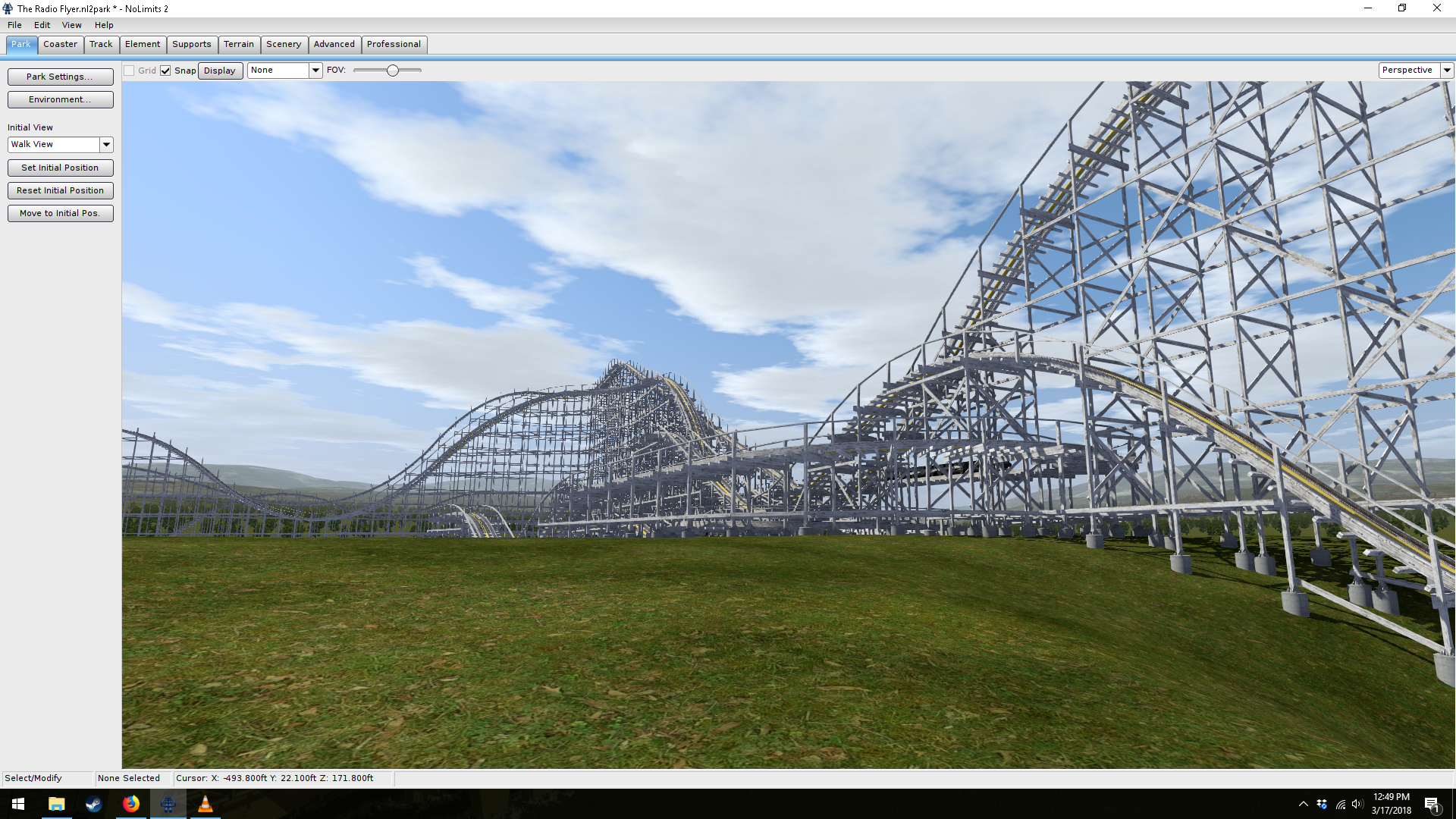Image resolution: width=1456 pixels, height=819 pixels.
Task: Open File Explorer from the taskbar
Action: [x=56, y=804]
